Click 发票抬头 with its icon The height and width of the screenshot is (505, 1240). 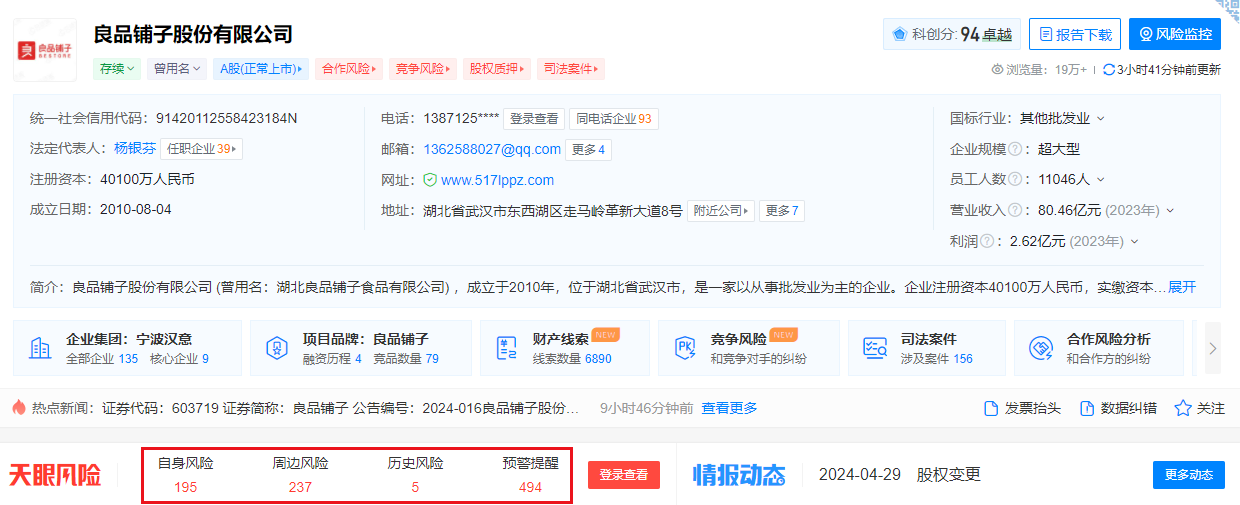coord(1022,408)
